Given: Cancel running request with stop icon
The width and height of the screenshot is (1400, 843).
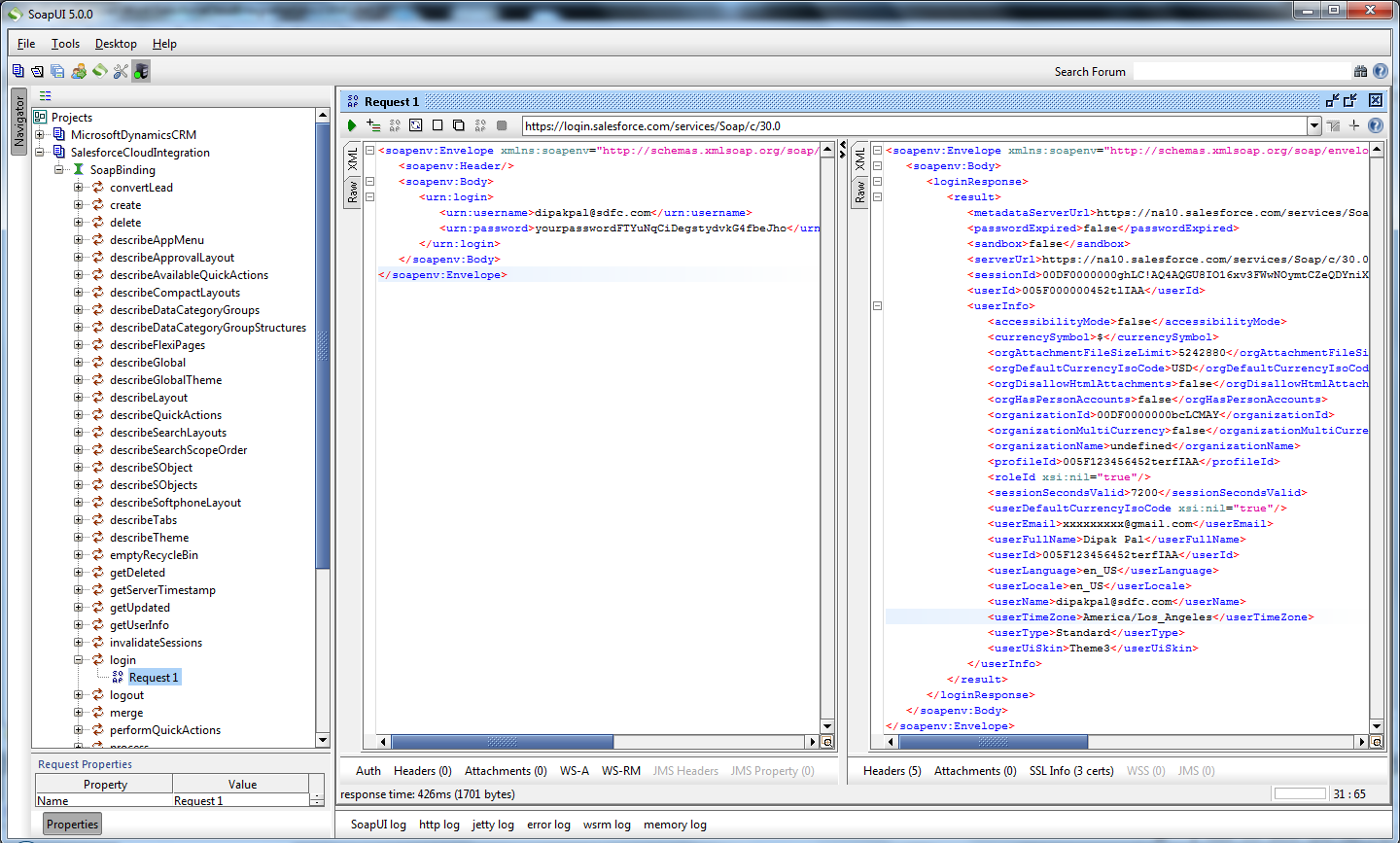Looking at the screenshot, I should tap(502, 125).
